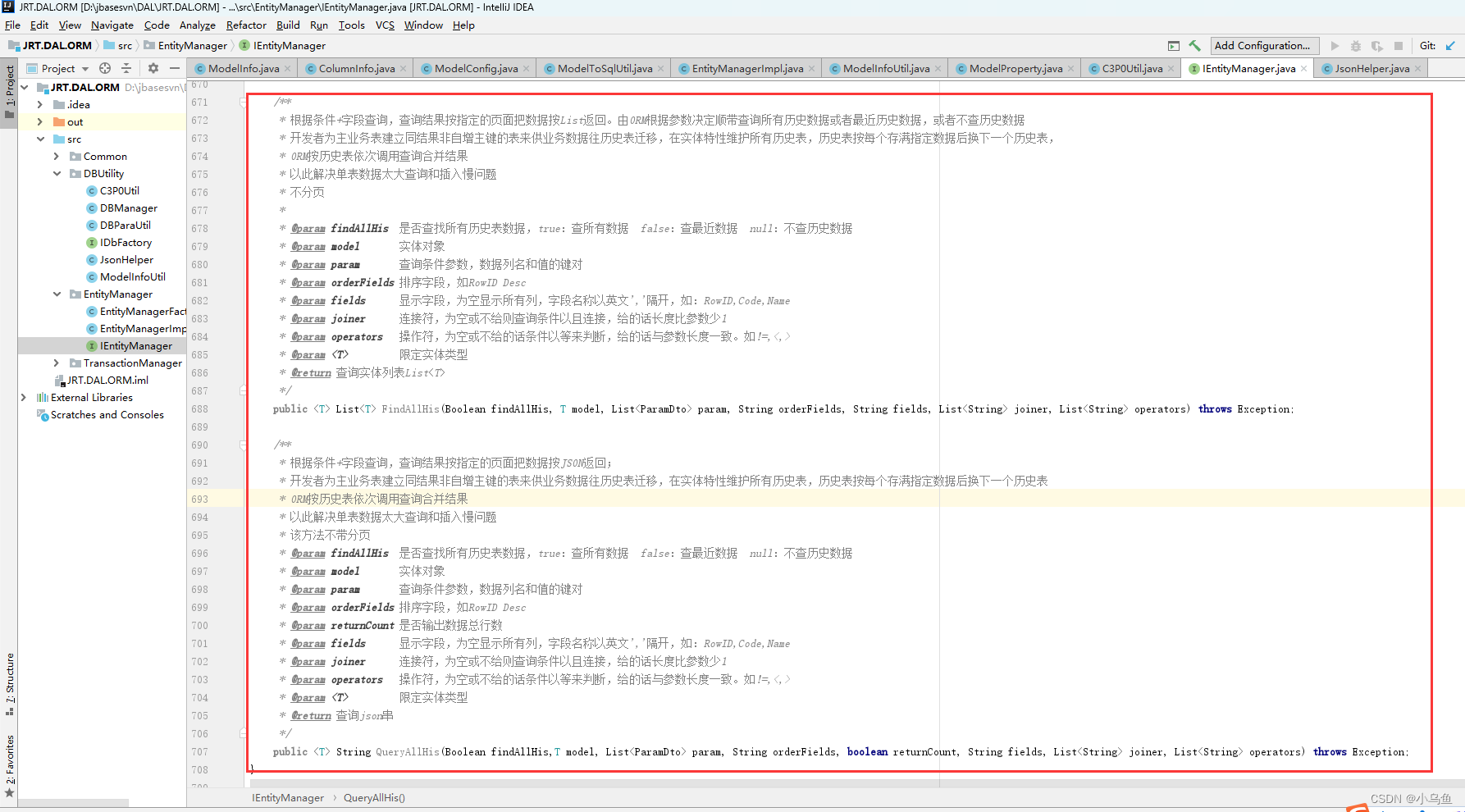The width and height of the screenshot is (1465, 812).
Task: Switch to the ModelInfo.java tab
Action: tap(243, 69)
